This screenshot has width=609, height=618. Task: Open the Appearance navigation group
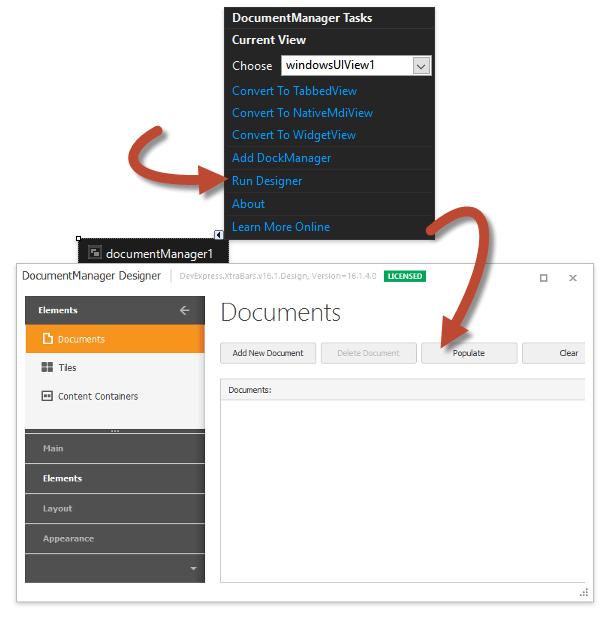point(115,538)
